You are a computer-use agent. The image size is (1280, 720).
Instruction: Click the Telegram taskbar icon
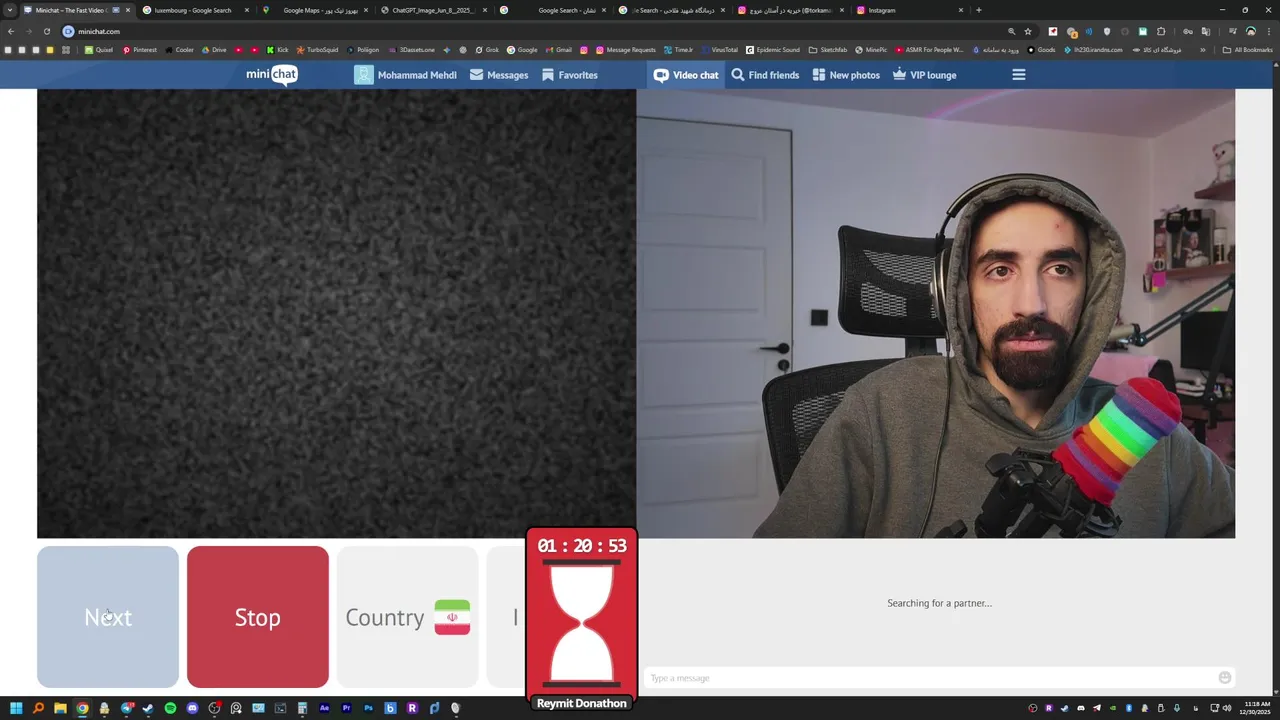(127, 709)
